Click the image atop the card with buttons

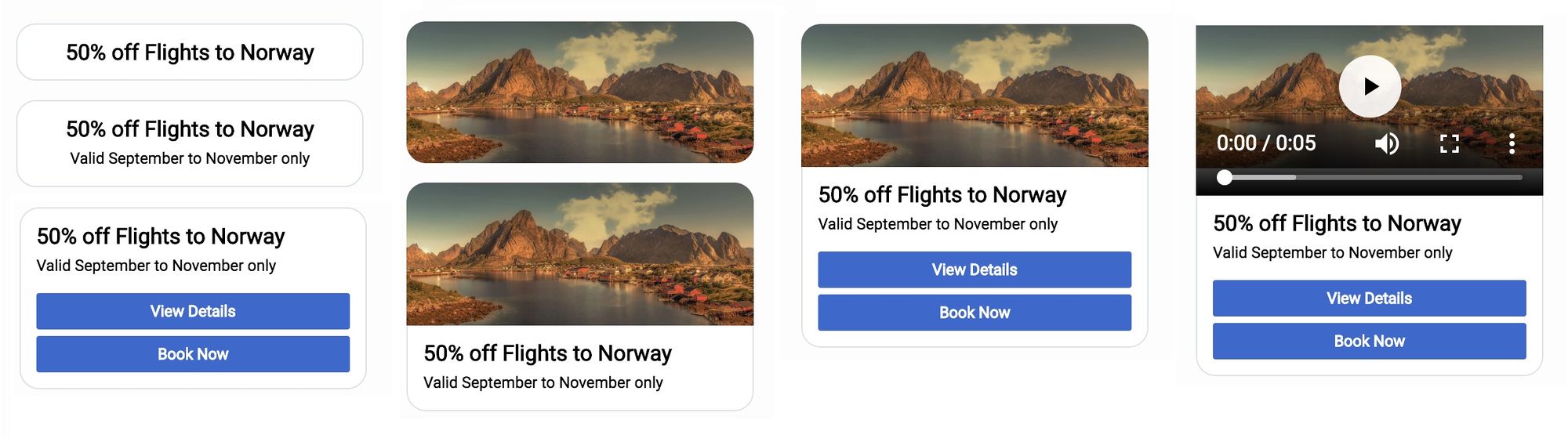(974, 96)
